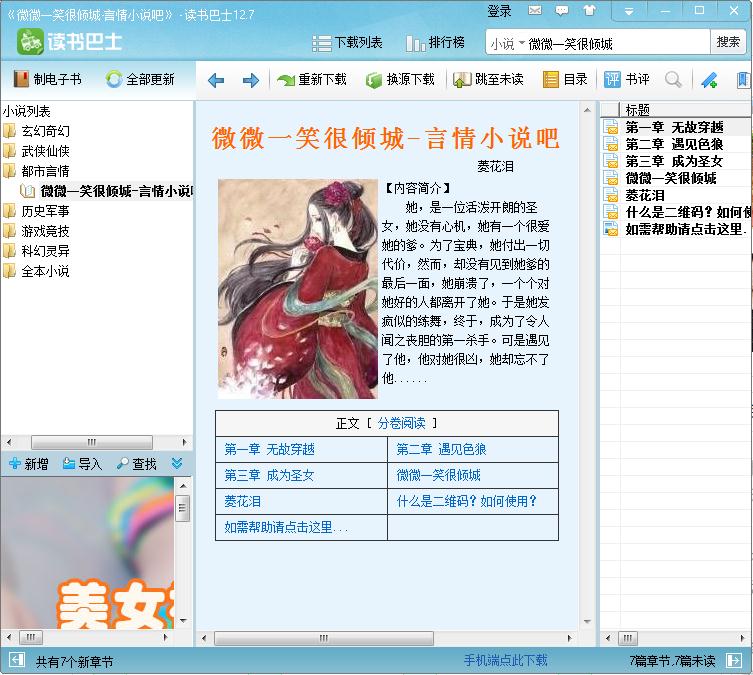The width and height of the screenshot is (753, 675).
Task: Open the 目录 table of contents
Action: [x=565, y=79]
